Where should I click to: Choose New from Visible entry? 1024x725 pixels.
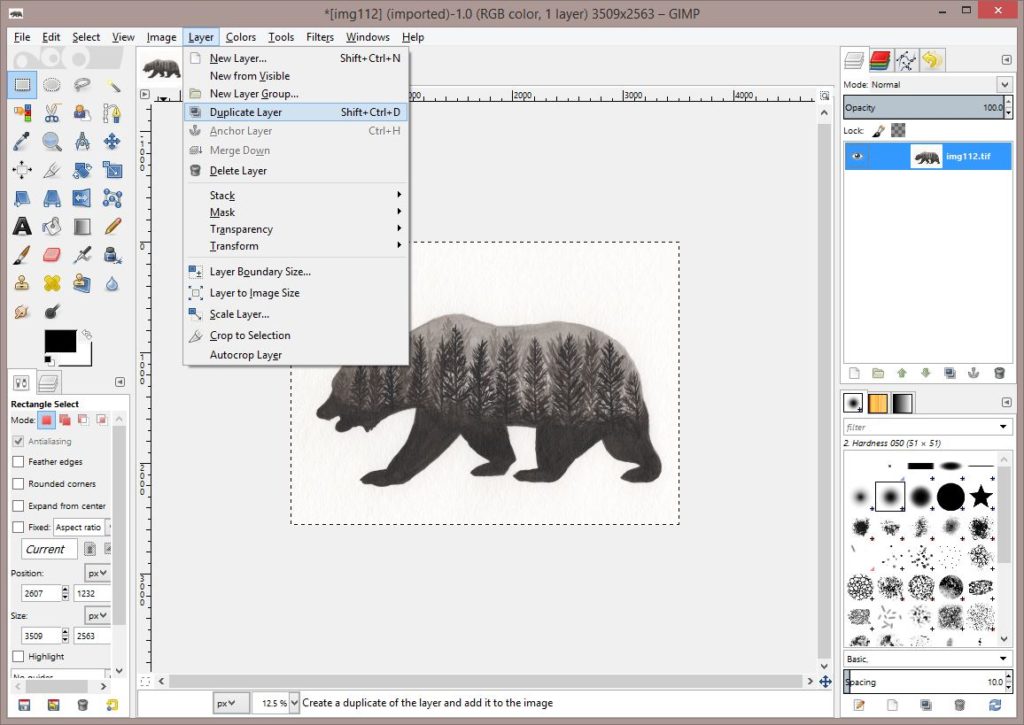click(x=296, y=76)
